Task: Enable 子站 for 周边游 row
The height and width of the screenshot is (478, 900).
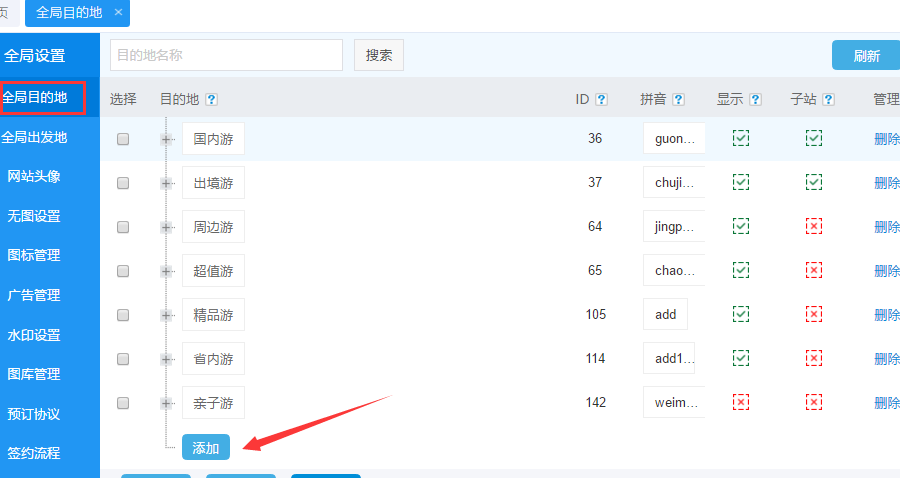Action: 814,227
